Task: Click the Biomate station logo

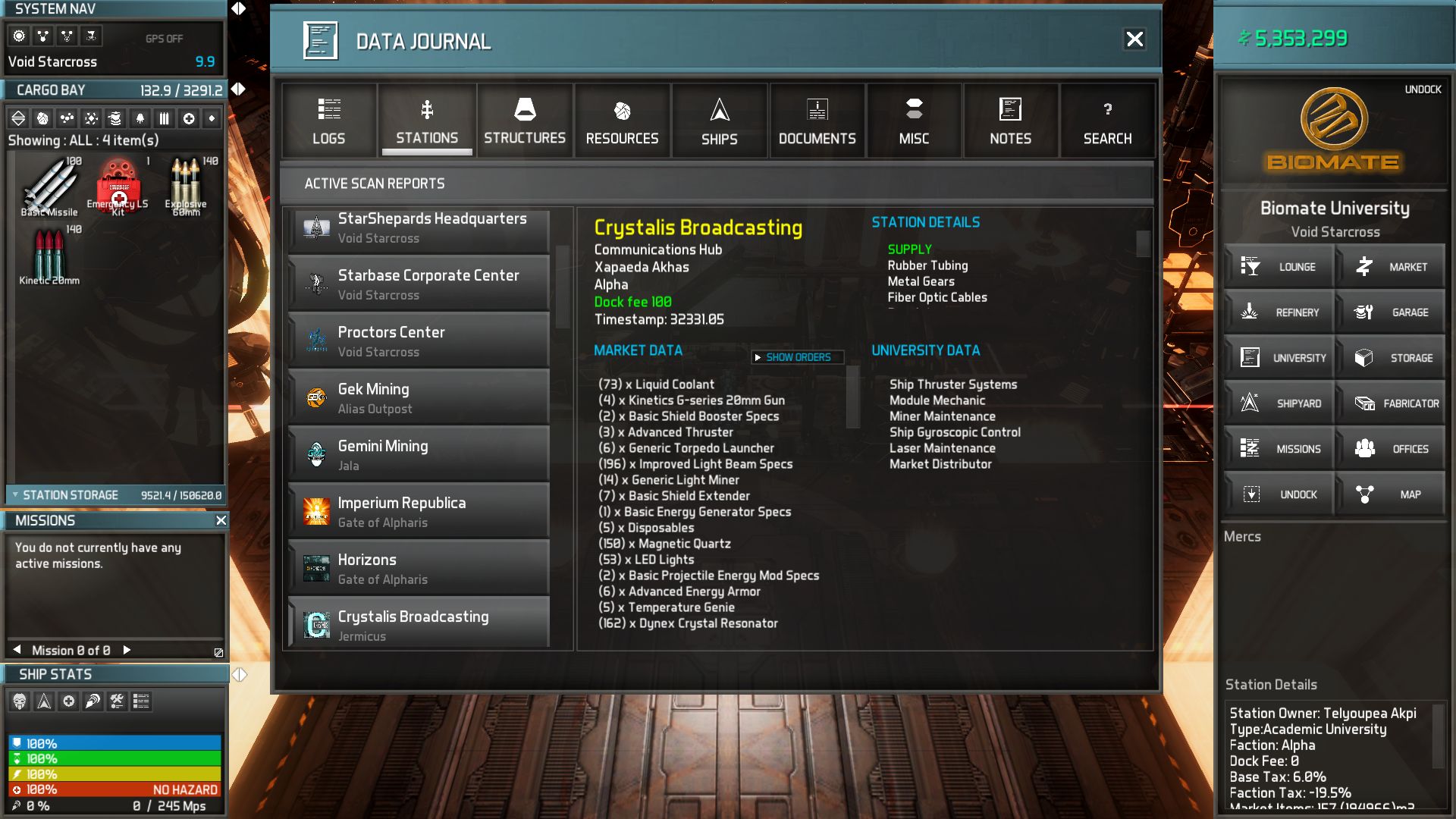Action: tap(1334, 129)
